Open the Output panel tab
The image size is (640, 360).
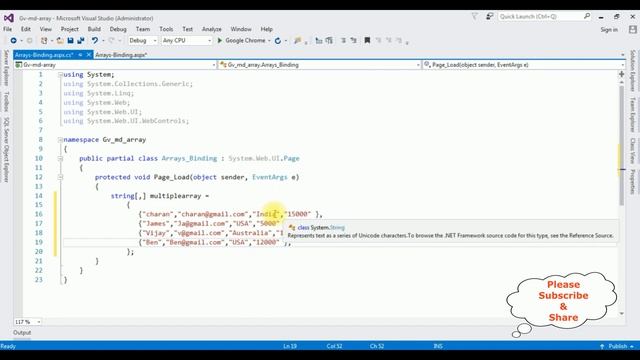point(22,333)
